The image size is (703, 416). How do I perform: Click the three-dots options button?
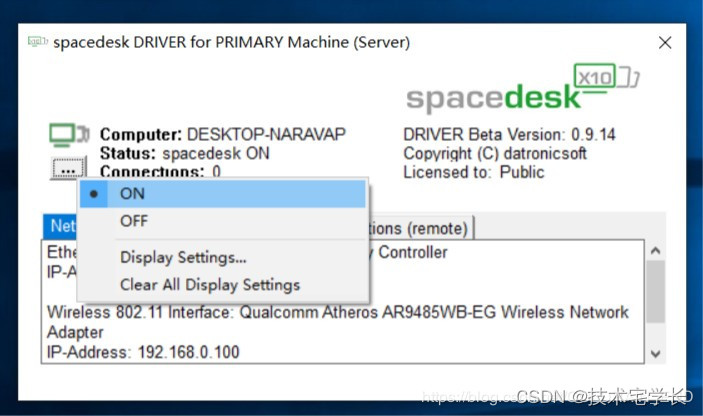(x=68, y=169)
